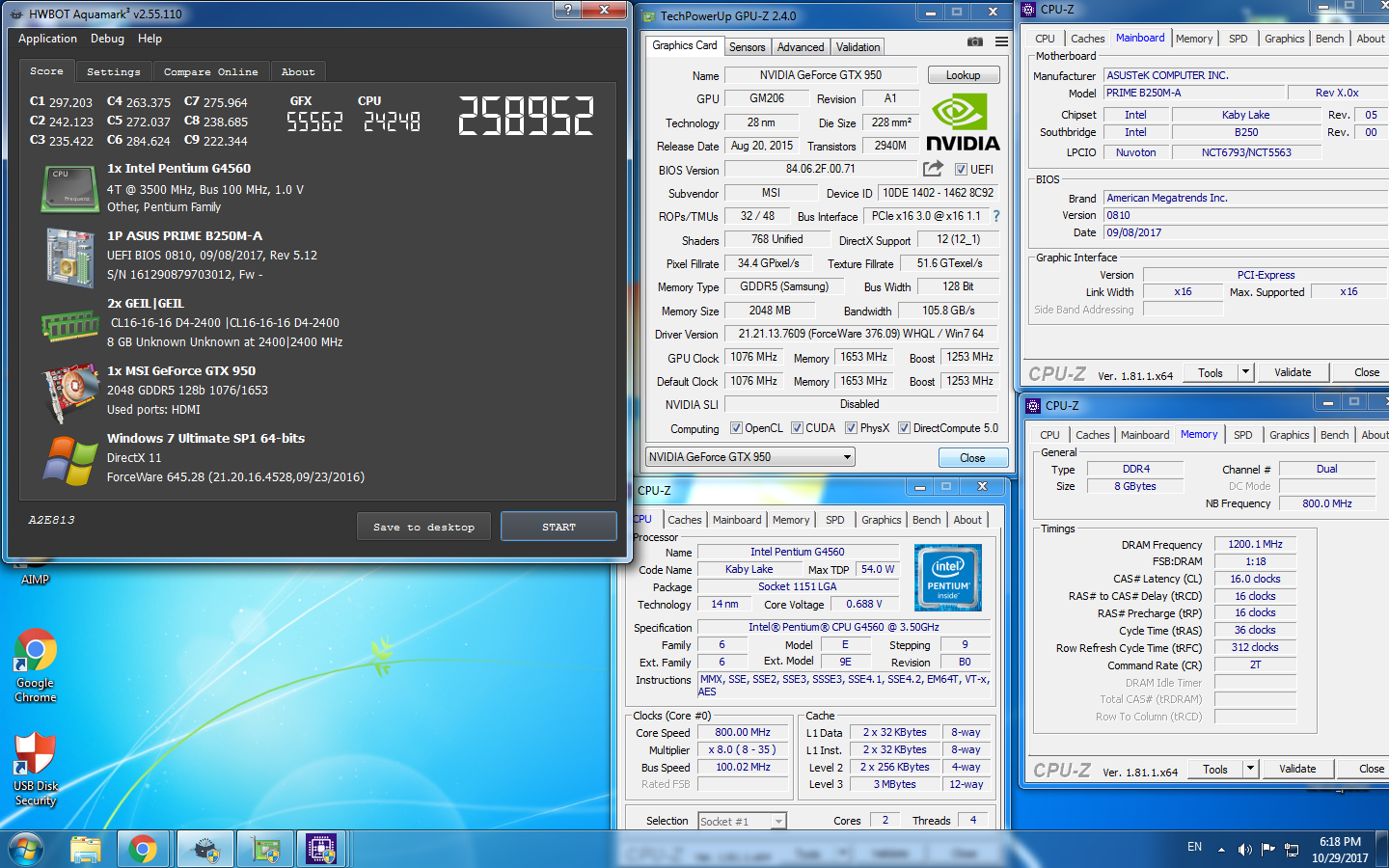Screen dimensions: 1389x868
Task: Expand Tools dropdown arrow in CPU-Z Memory window
Action: click(x=1250, y=769)
